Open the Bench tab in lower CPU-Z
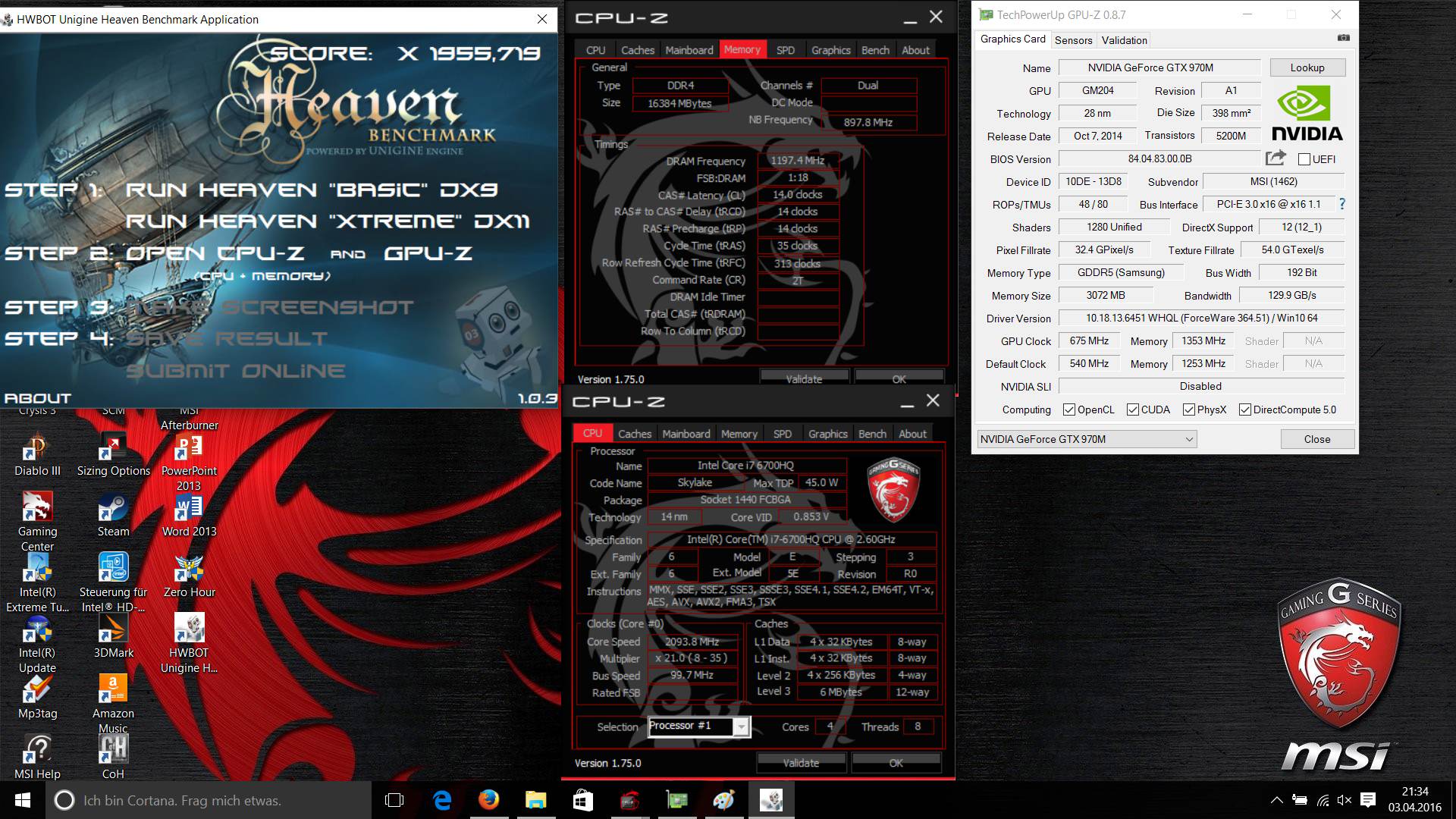Viewport: 1456px width, 819px height. (x=872, y=434)
